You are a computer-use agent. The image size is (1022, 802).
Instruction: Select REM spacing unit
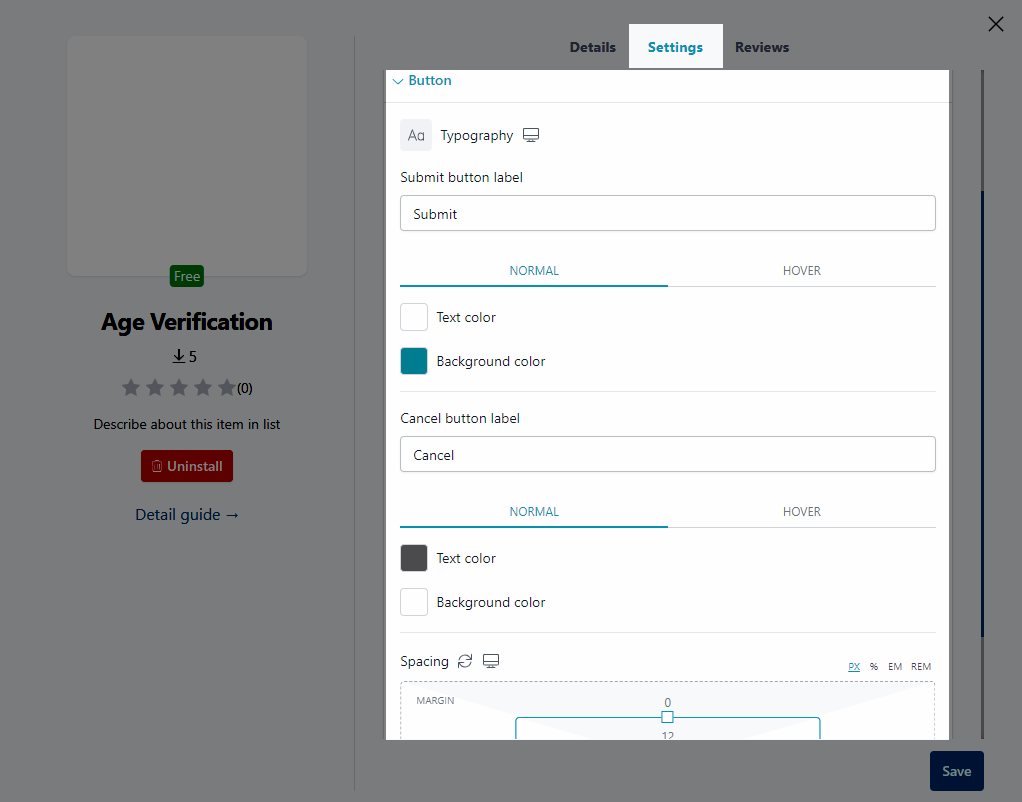921,666
